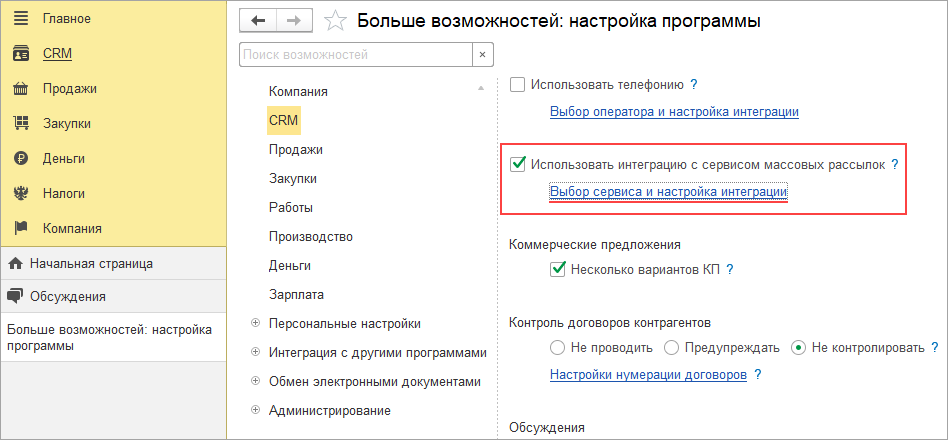Viewport: 948px width, 440px height.
Task: Toggle the Несколько вариантов КП checkbox
Action: [558, 269]
